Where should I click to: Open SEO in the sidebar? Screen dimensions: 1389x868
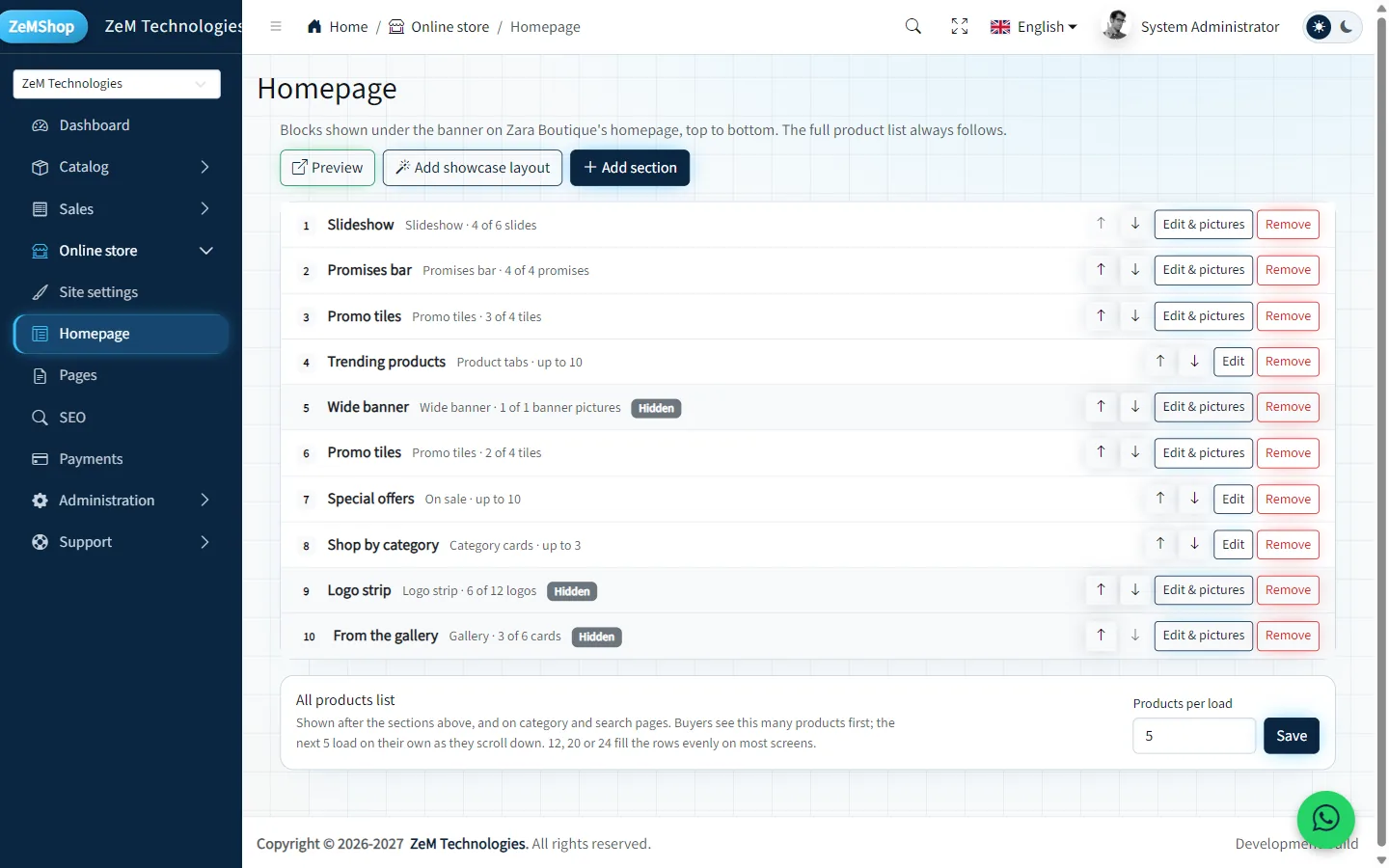[121, 418]
